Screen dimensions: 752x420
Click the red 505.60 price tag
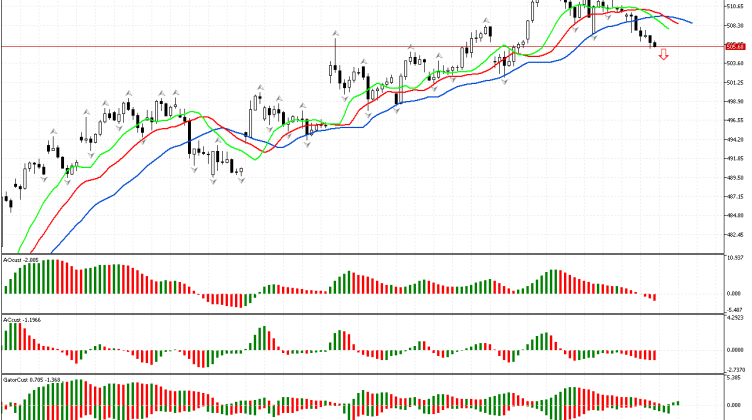point(736,46)
